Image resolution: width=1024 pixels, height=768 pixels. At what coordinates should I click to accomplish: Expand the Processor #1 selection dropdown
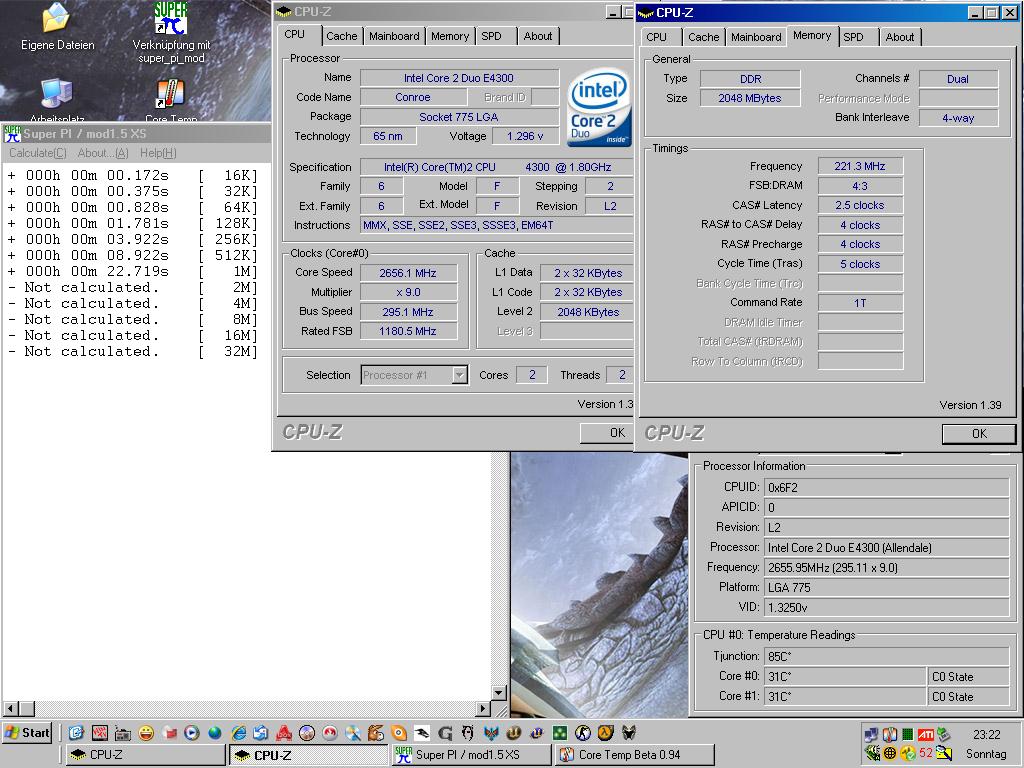point(460,375)
